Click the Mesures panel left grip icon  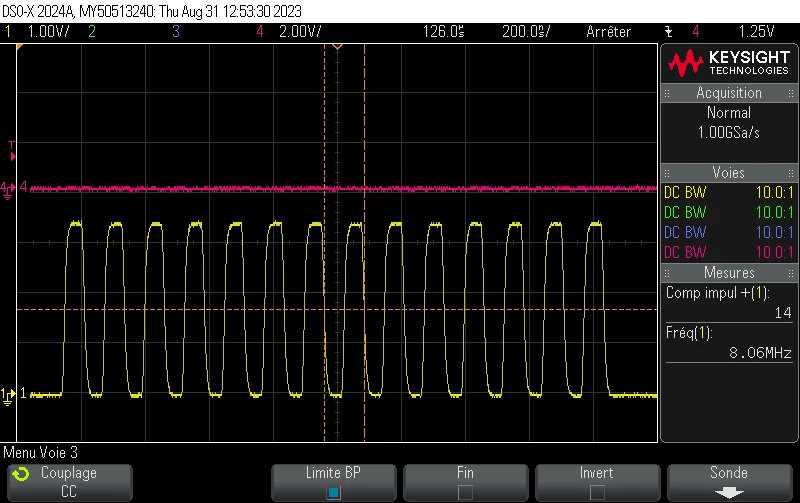[x=667, y=273]
